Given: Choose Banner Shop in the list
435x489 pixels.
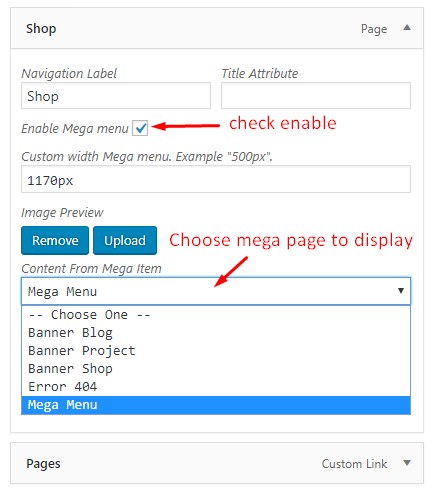Looking at the screenshot, I should [216, 369].
